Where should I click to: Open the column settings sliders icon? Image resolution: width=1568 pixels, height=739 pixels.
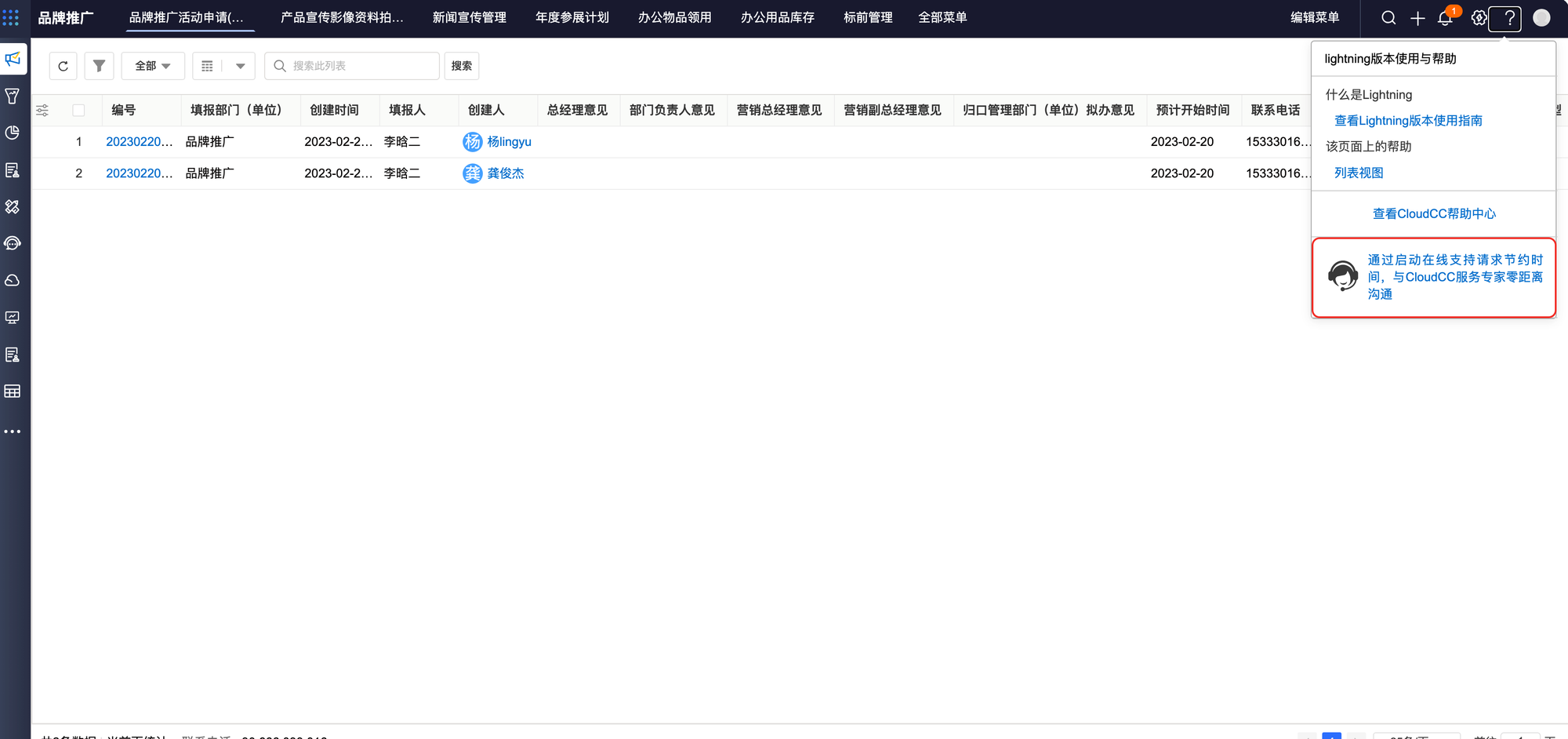42,111
